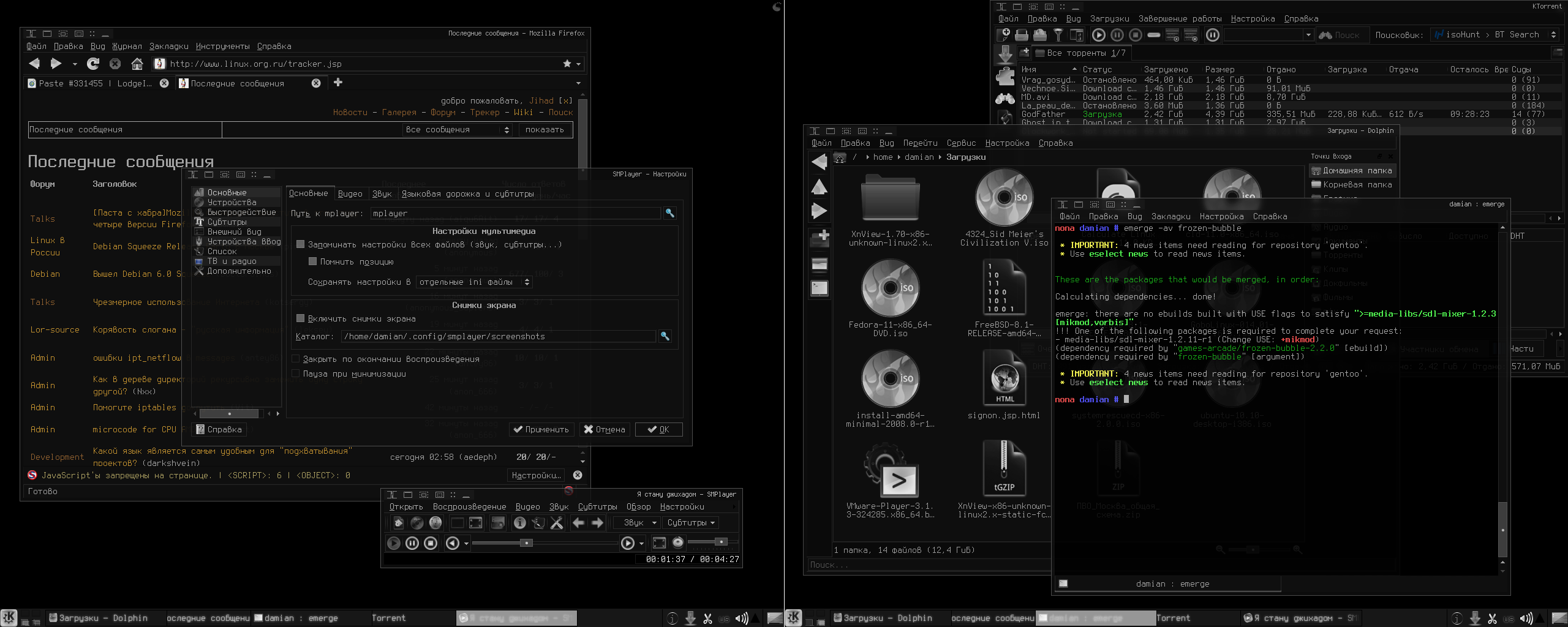Start selected torrent in KTorrent toolbar

point(1098,35)
